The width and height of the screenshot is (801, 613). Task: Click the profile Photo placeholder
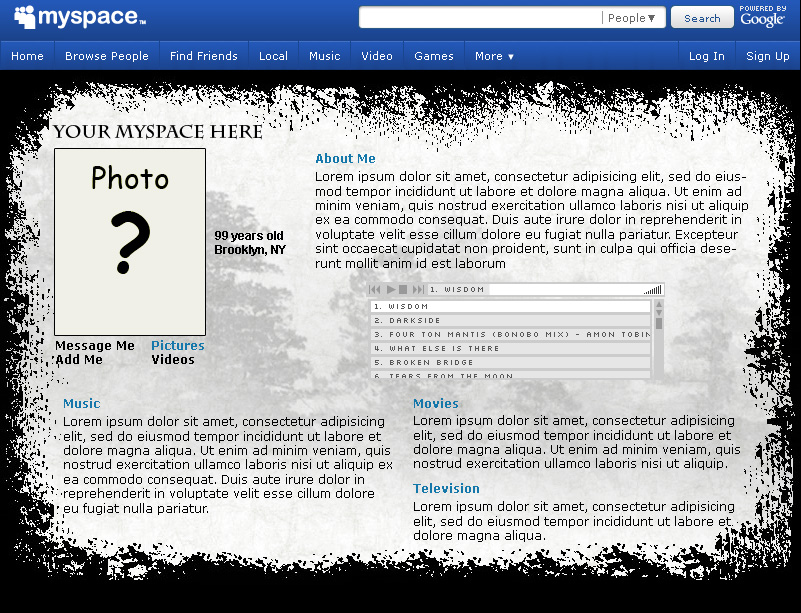coord(130,242)
